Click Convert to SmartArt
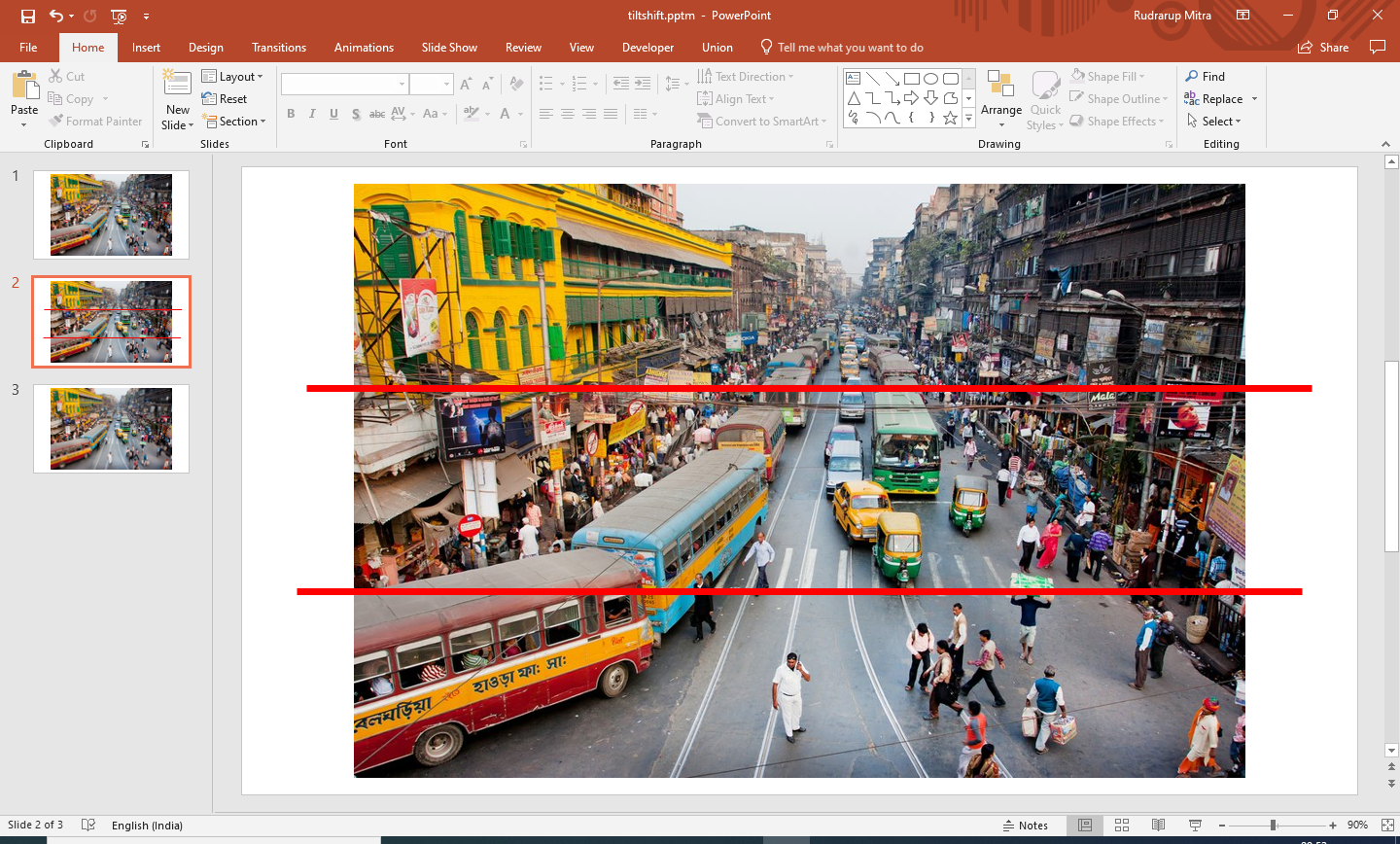 click(x=762, y=122)
